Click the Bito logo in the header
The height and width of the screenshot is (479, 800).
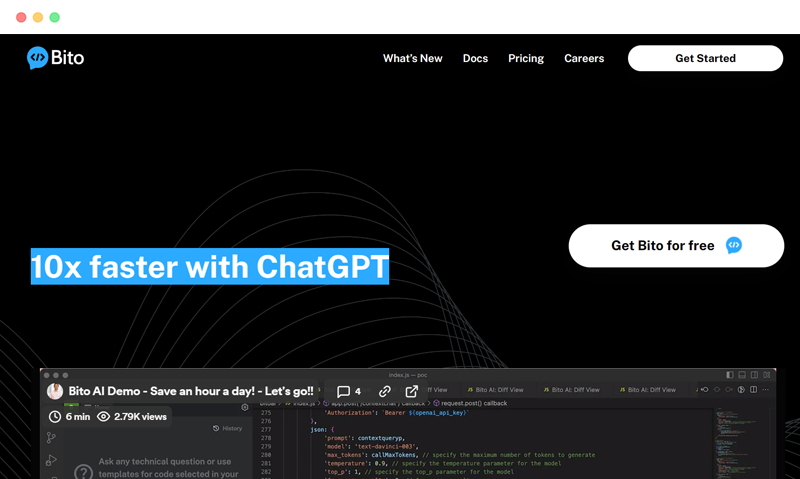click(55, 58)
